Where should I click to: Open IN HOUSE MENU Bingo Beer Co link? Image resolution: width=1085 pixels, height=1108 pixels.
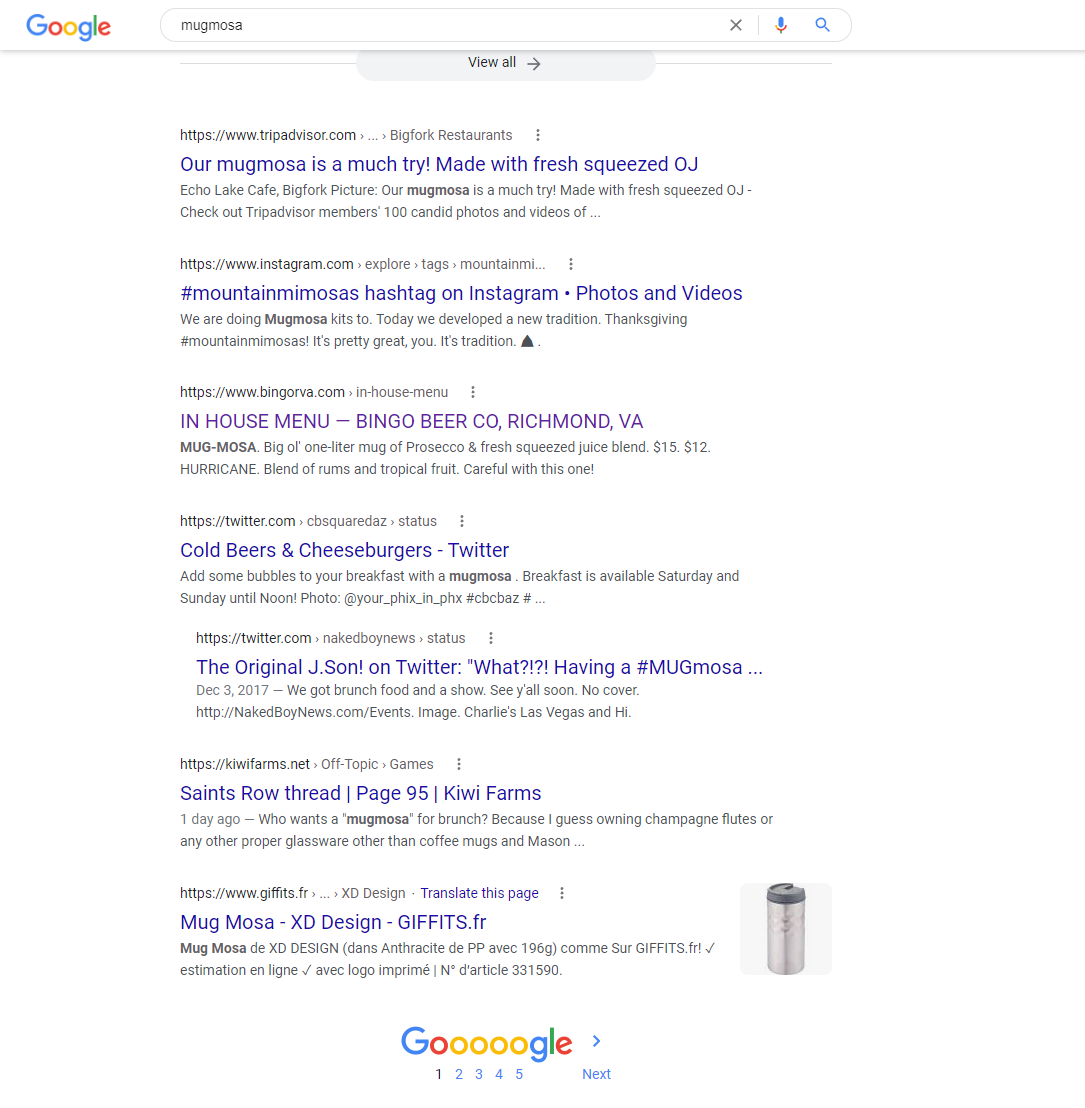(x=411, y=421)
